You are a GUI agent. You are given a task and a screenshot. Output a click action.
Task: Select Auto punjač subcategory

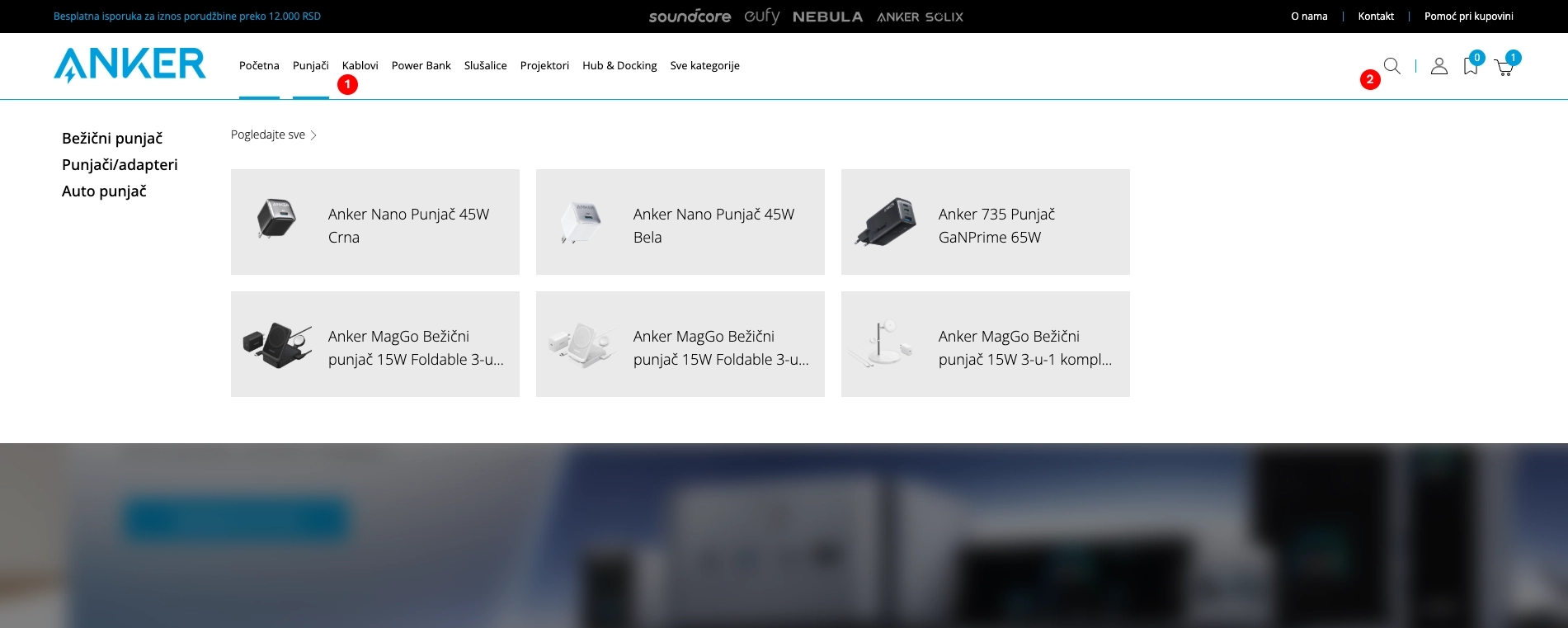(x=104, y=191)
